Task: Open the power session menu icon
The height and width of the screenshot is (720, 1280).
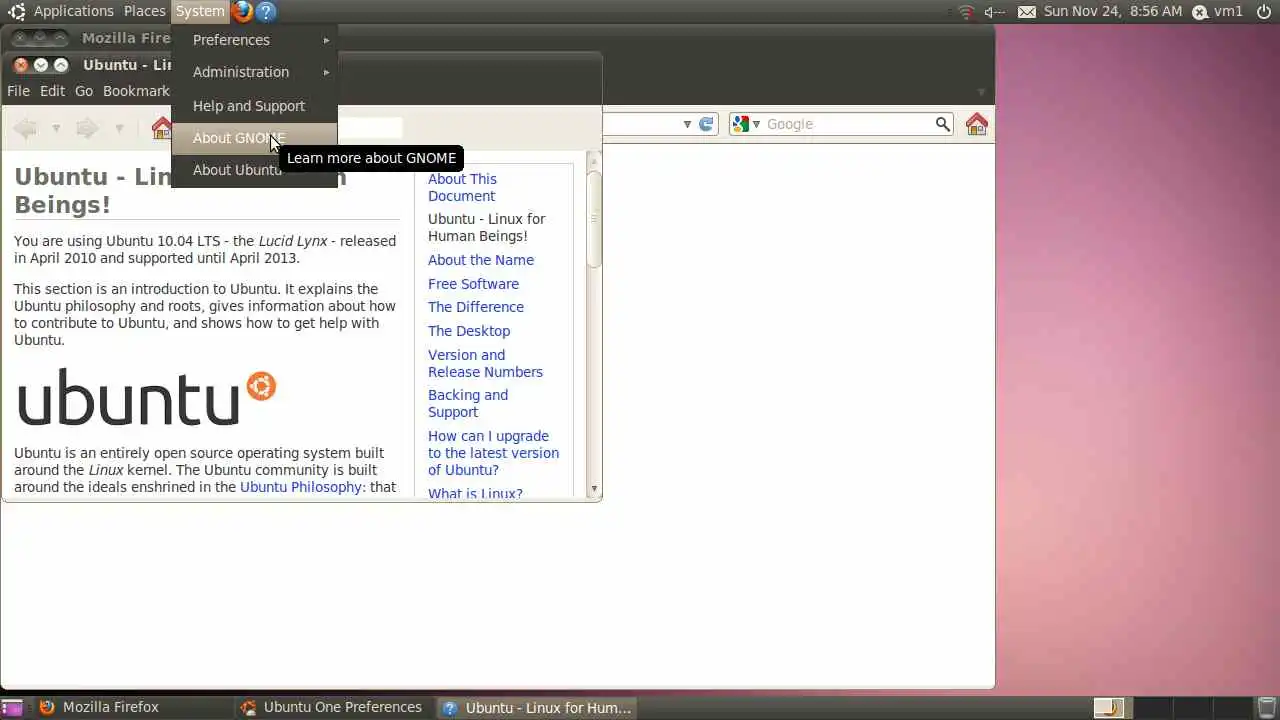Action: 1264,12
